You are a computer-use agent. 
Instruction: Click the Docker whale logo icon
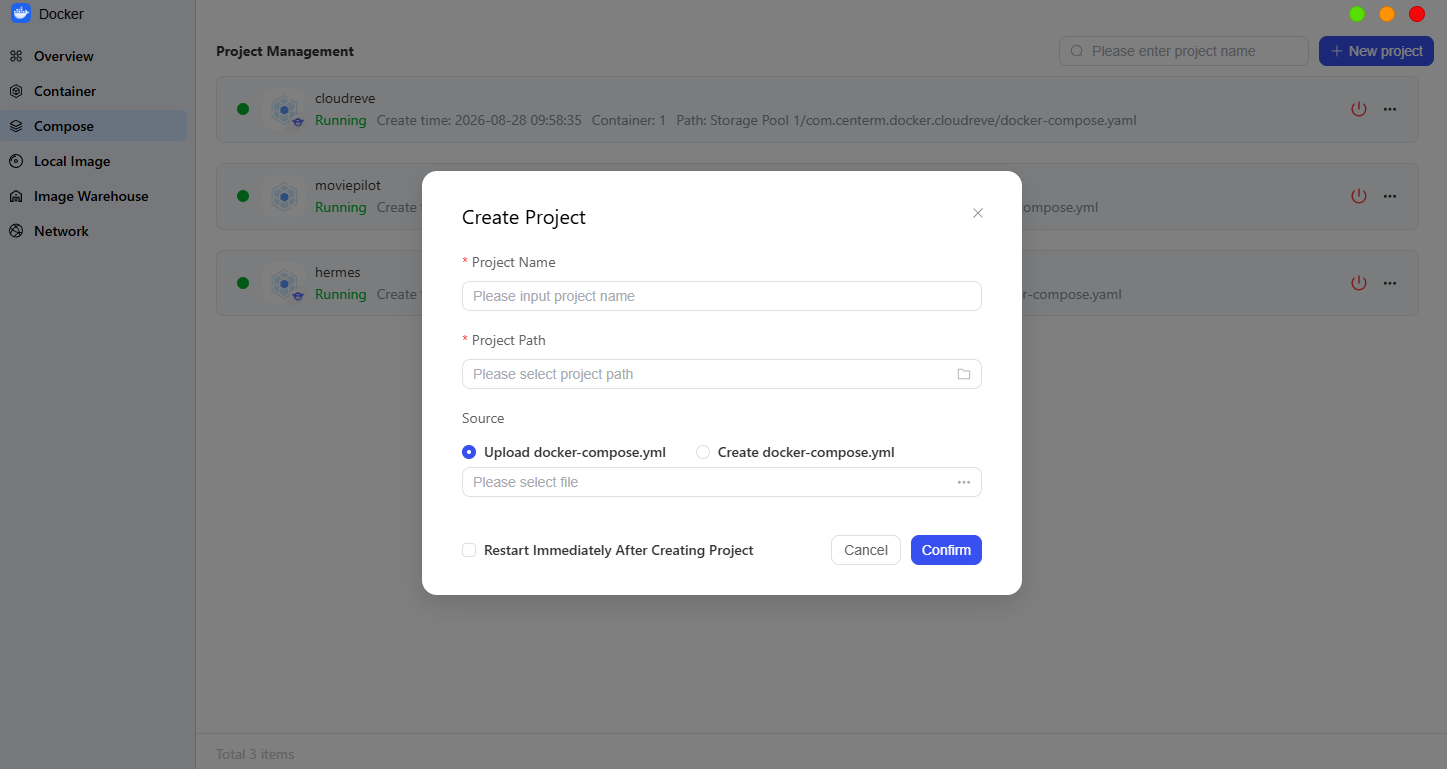coord(21,14)
